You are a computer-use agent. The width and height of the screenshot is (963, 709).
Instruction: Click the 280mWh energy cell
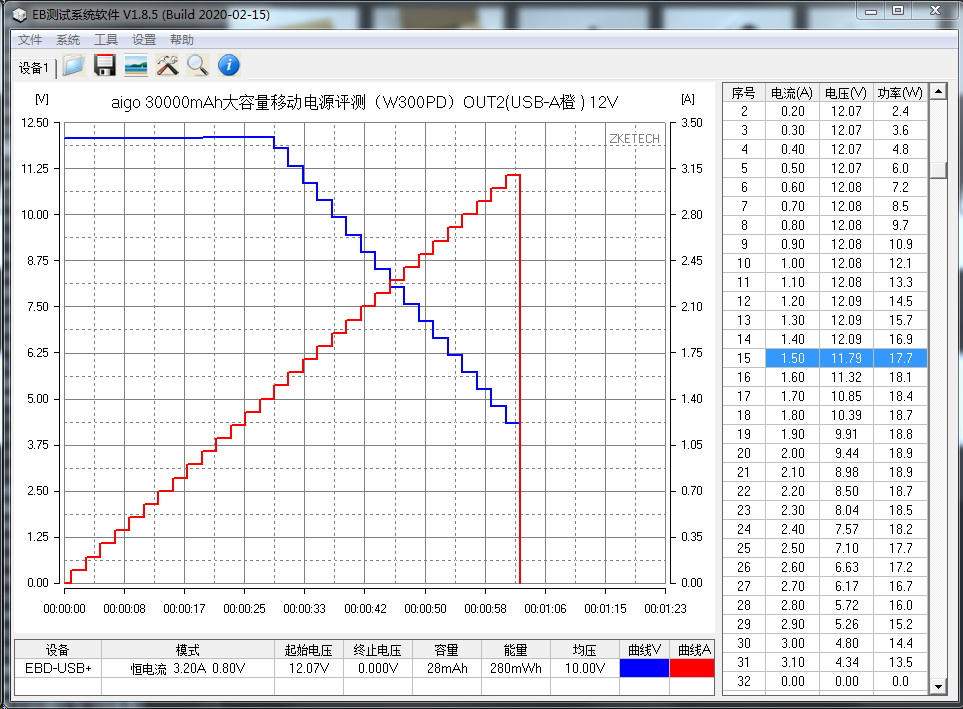(x=516, y=668)
